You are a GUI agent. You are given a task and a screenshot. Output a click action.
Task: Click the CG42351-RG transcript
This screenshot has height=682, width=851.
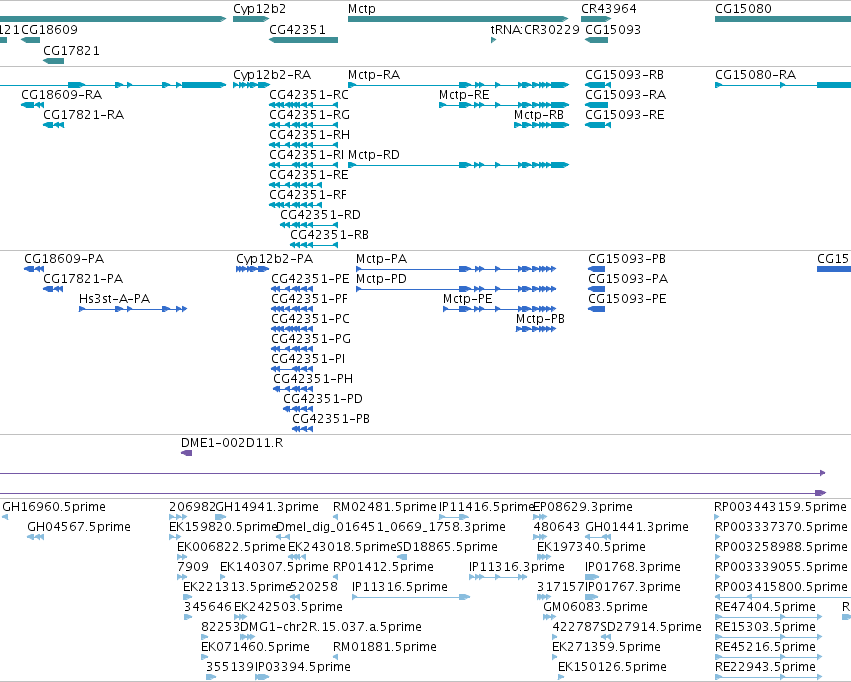(x=303, y=125)
